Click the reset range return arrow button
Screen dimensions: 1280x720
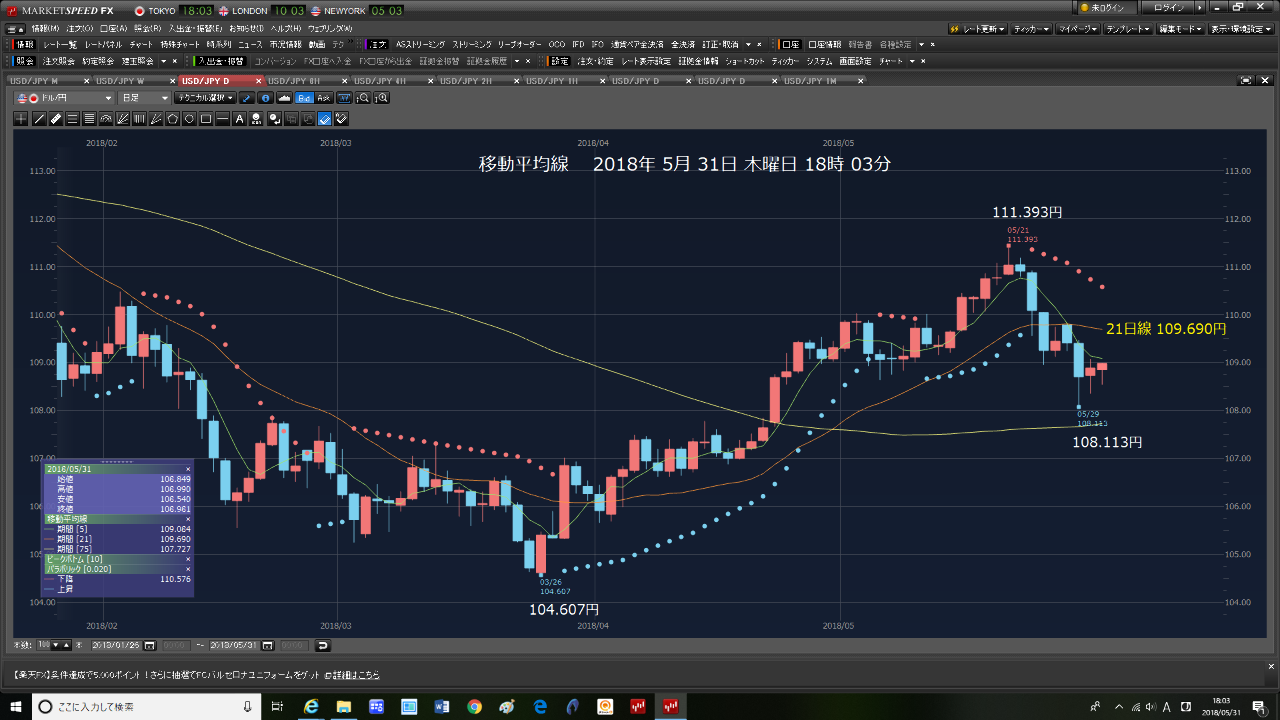[x=323, y=645]
